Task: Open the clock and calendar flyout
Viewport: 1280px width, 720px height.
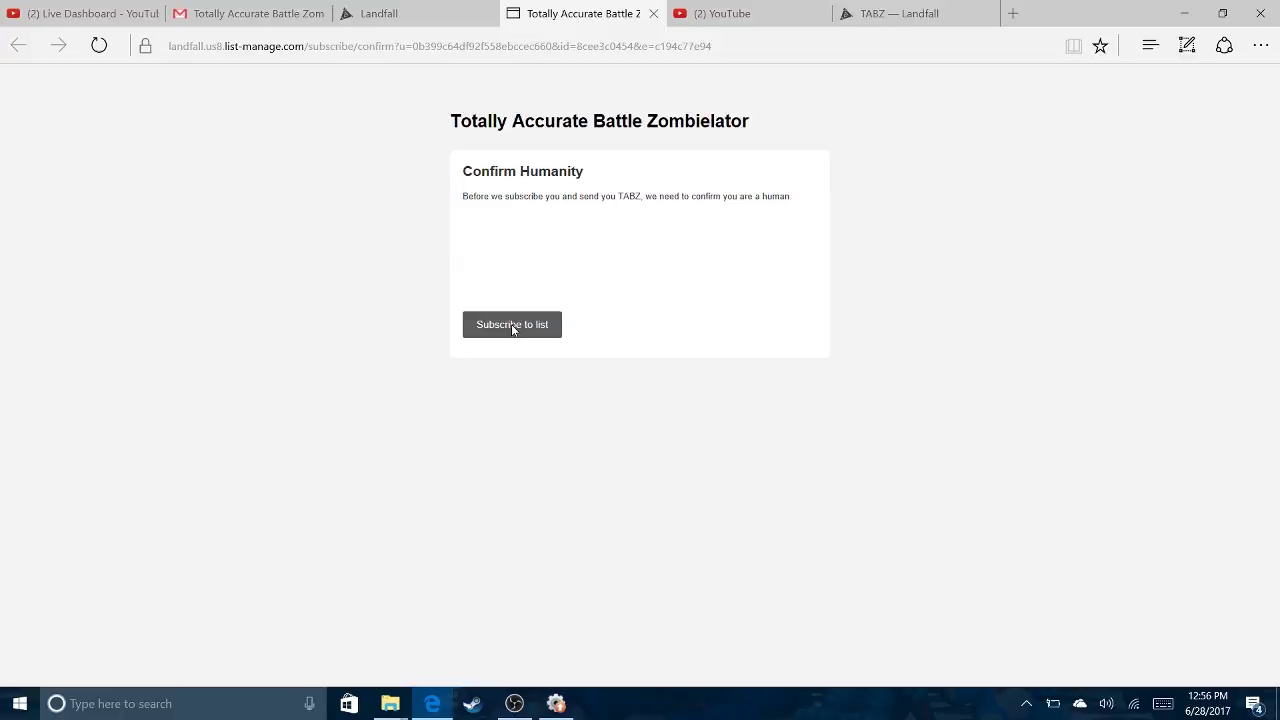Action: point(1208,703)
